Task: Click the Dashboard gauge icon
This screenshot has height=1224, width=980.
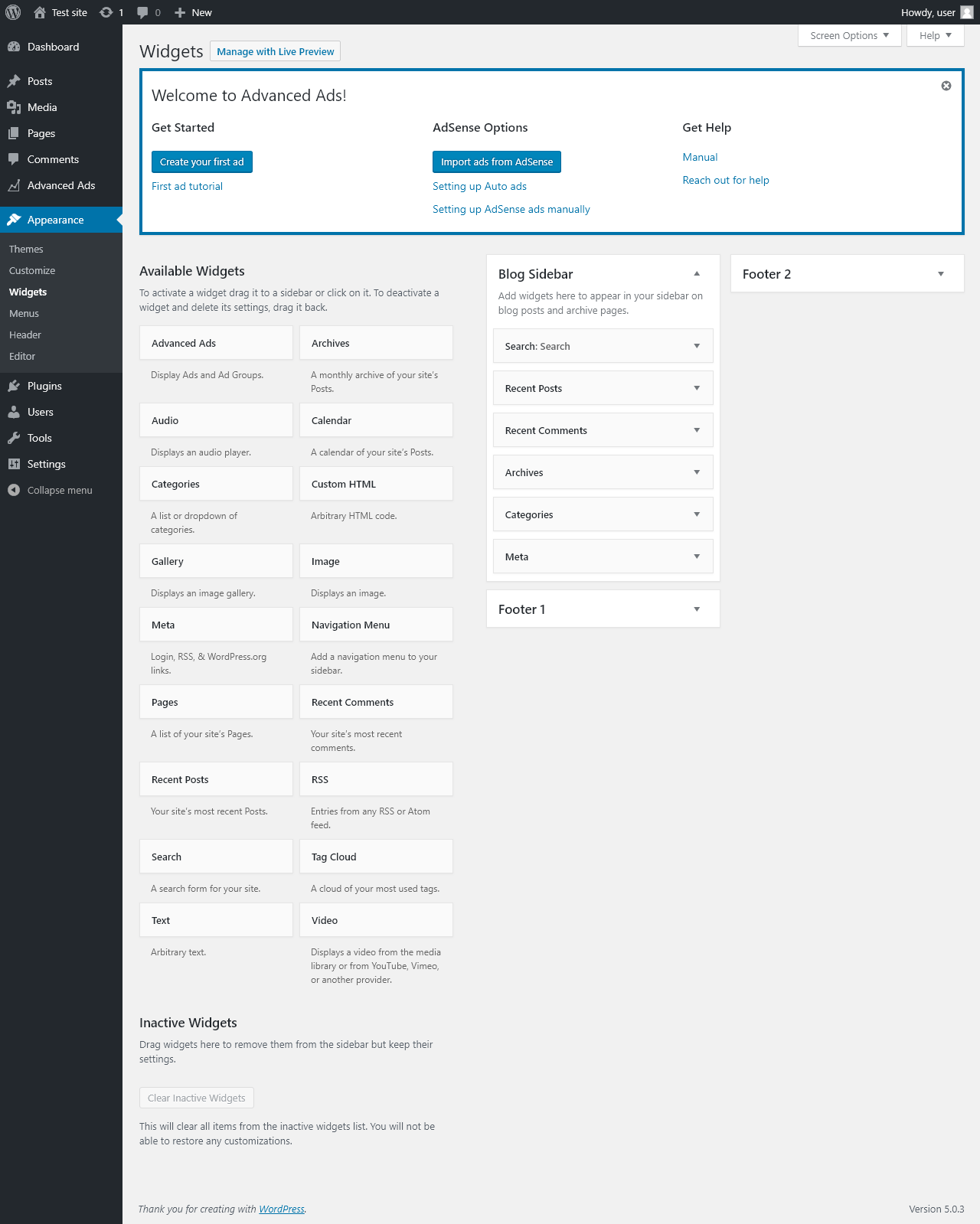Action: [14, 47]
